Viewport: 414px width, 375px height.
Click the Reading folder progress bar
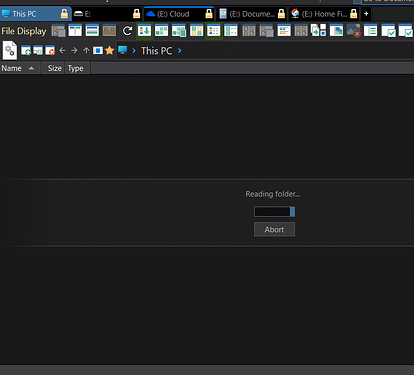click(274, 211)
